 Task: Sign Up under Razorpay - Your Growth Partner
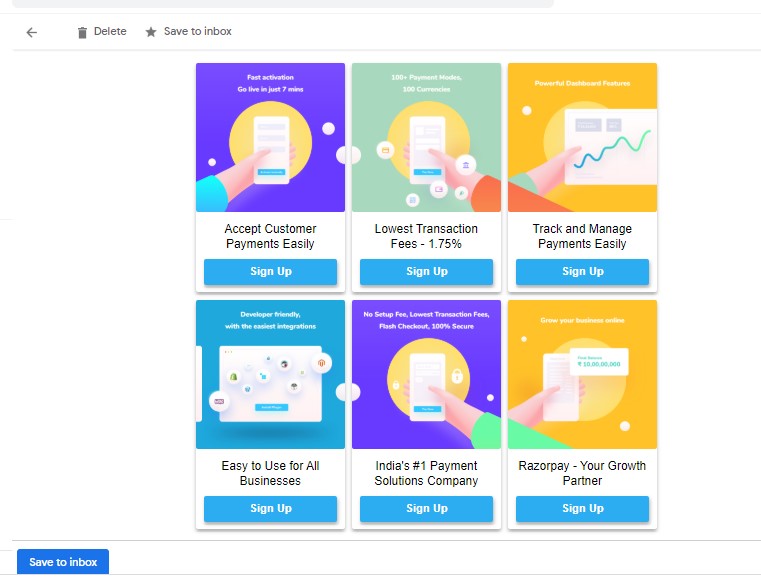[x=582, y=508]
